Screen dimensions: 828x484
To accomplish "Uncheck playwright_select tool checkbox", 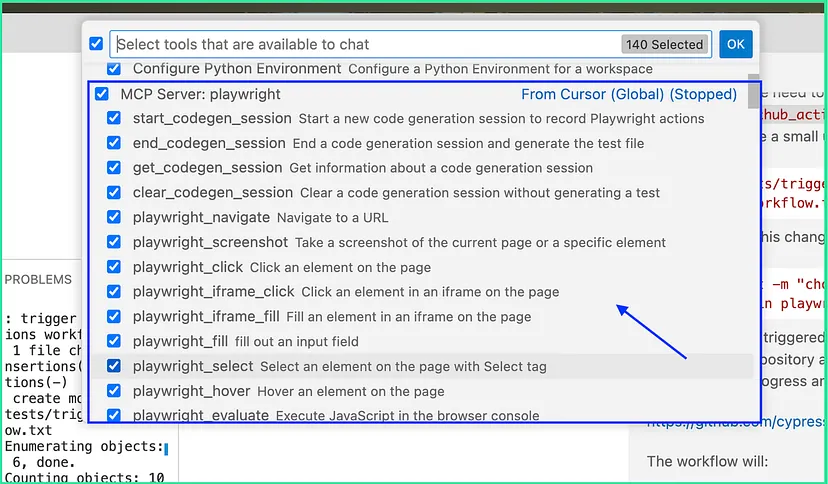I will 114,366.
